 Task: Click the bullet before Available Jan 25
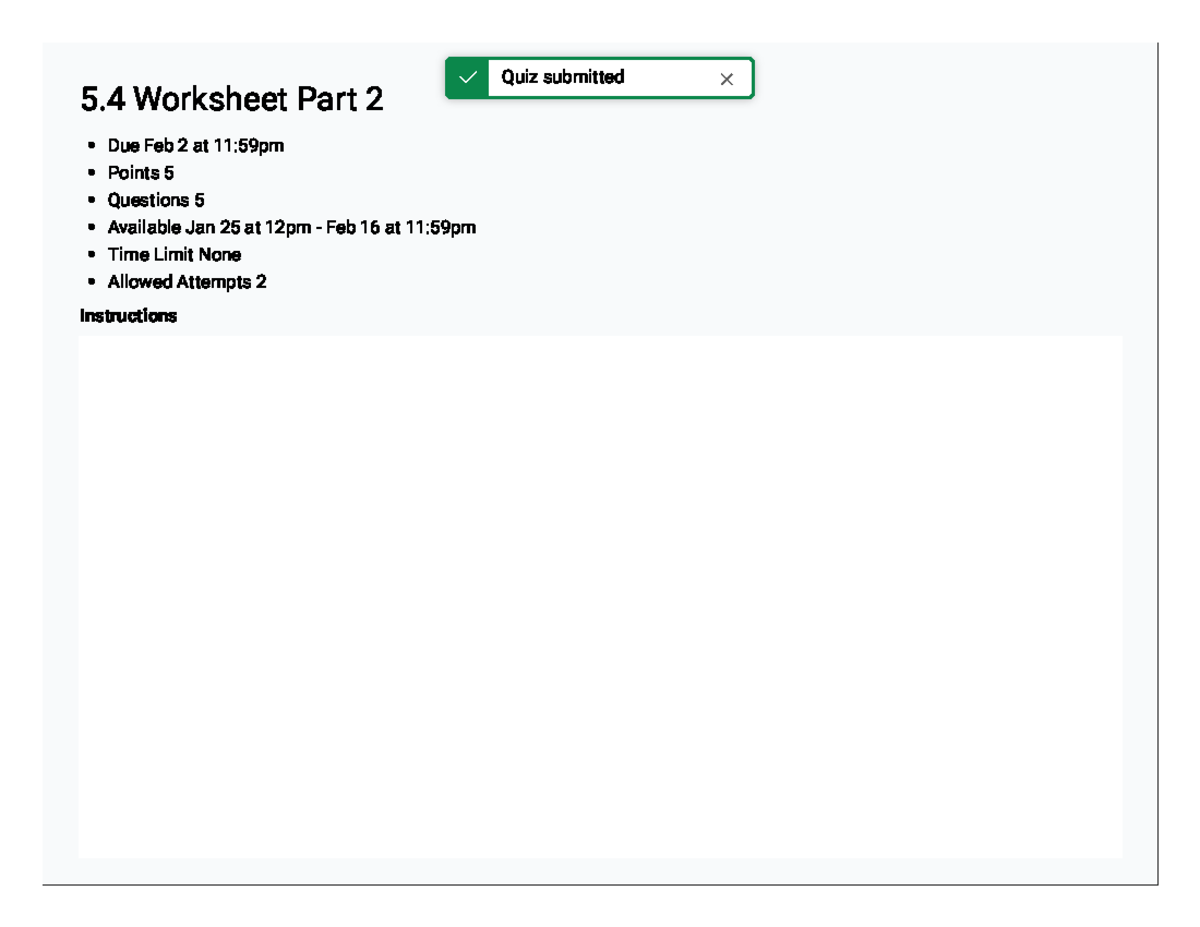tap(91, 227)
